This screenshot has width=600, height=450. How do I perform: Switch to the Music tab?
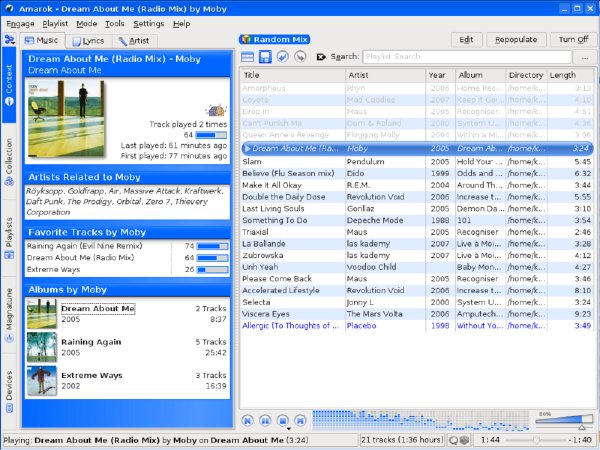coord(42,40)
